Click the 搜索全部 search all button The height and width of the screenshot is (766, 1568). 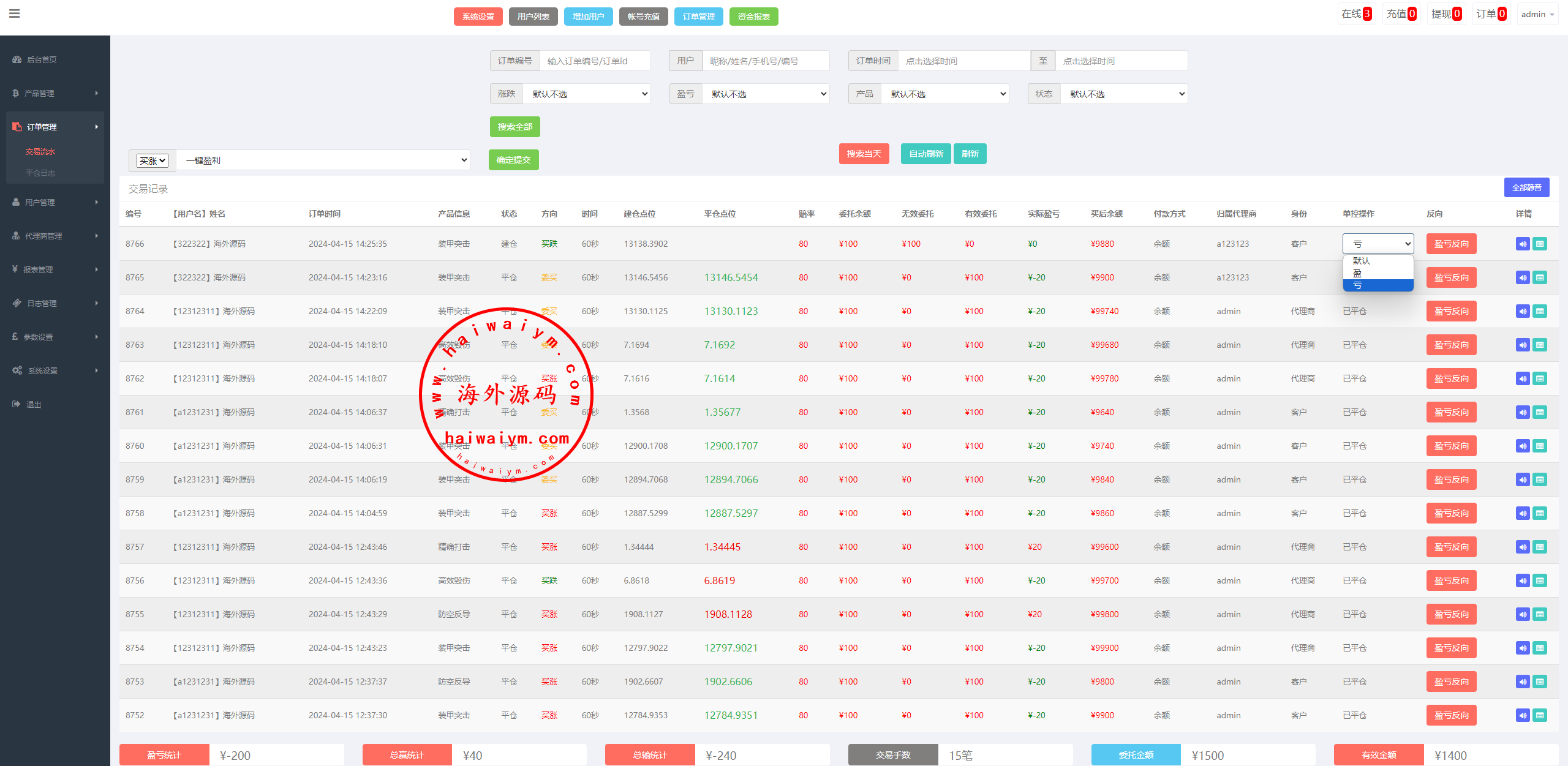point(514,127)
